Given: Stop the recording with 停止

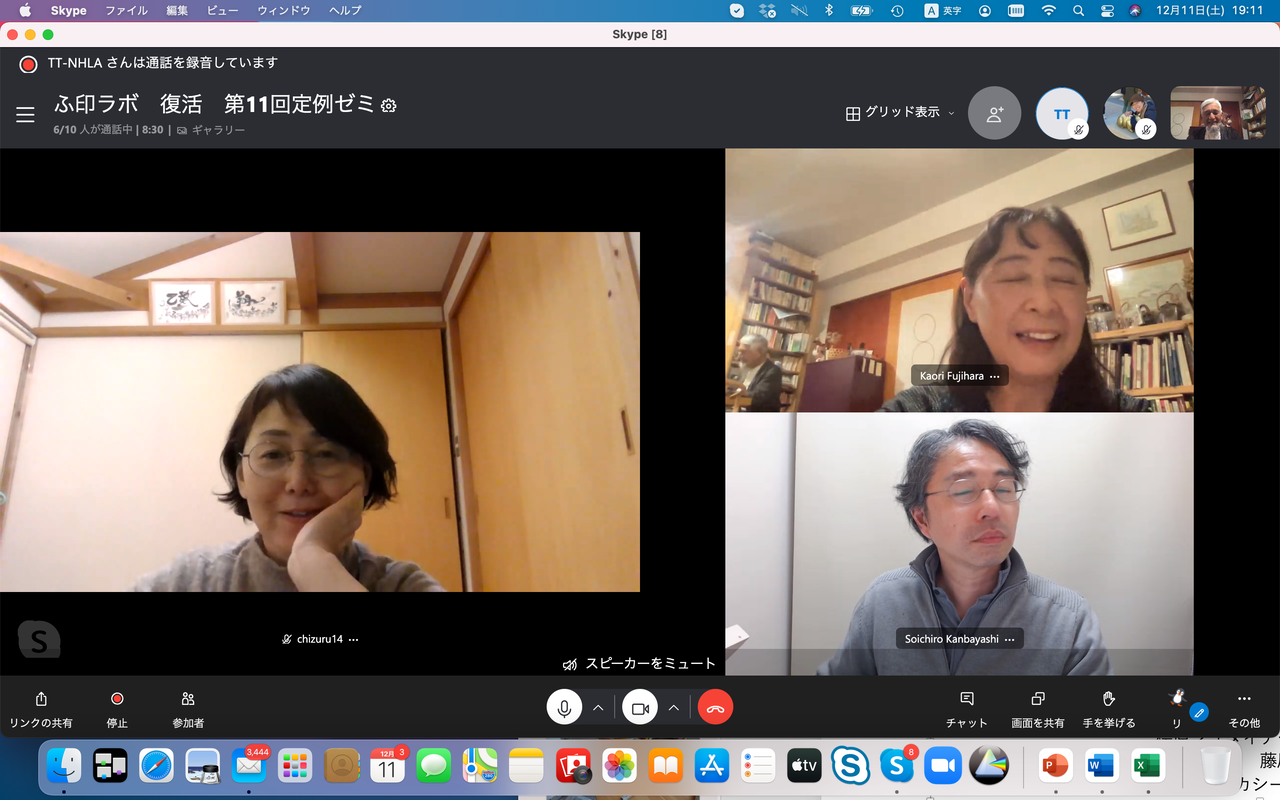Looking at the screenshot, I should [x=117, y=708].
